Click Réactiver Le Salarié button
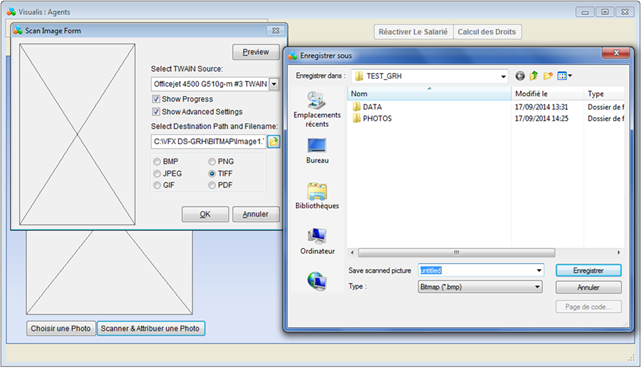Screen dimensions: 641x368 (x=413, y=32)
